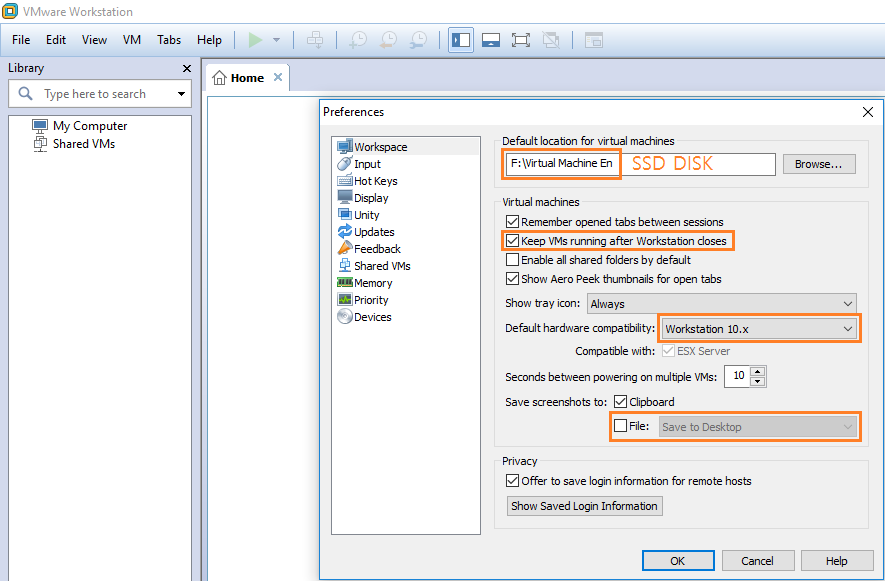The image size is (885, 581).
Task: Click the green Power On play button
Action: [x=255, y=40]
